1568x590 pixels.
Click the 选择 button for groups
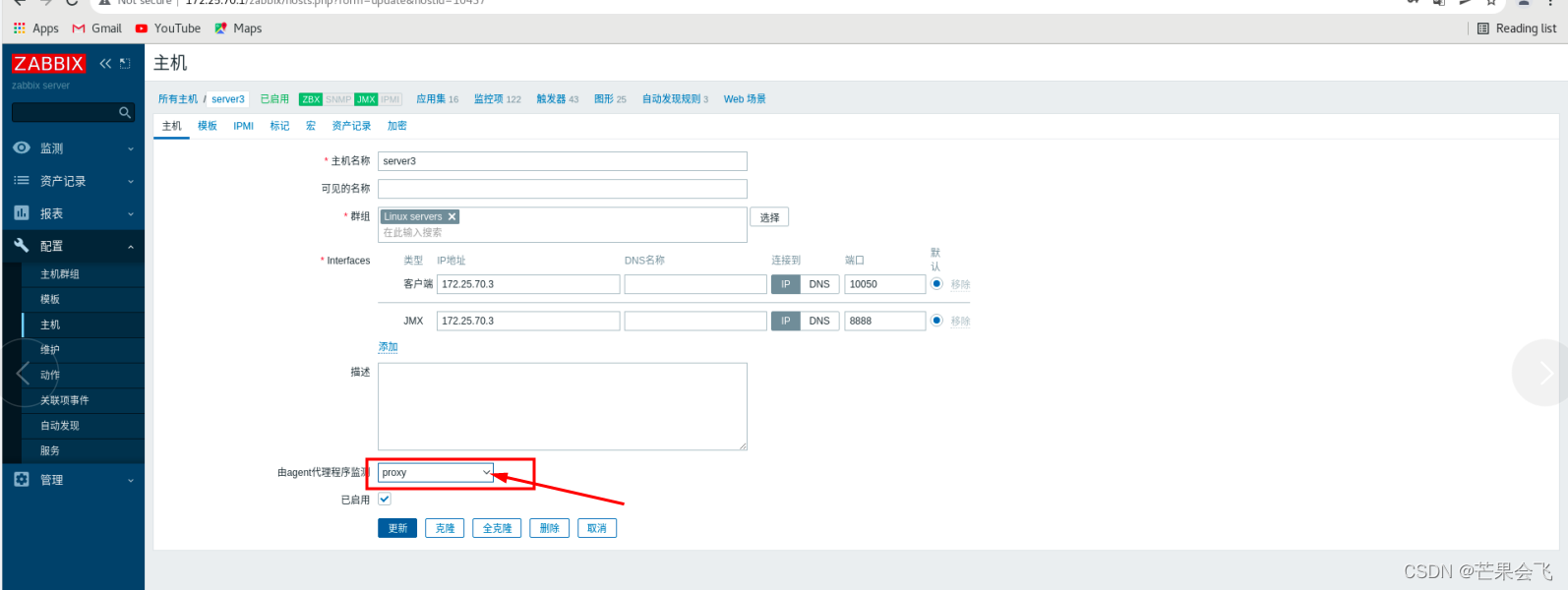769,217
